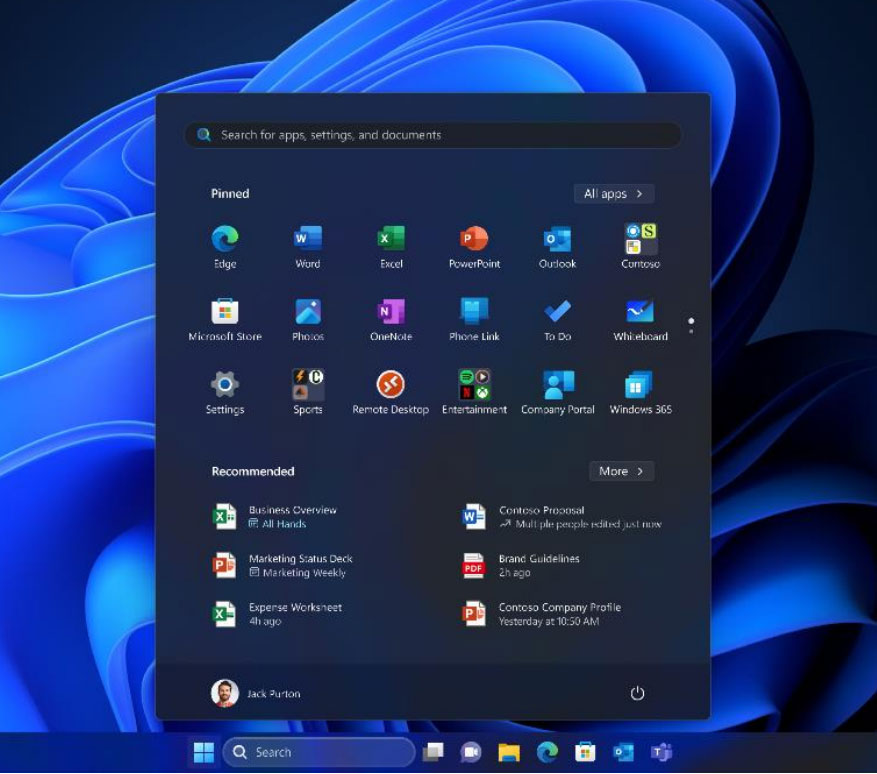Viewport: 877px width, 774px height.
Task: Open the Entertainment app folder
Action: [474, 393]
